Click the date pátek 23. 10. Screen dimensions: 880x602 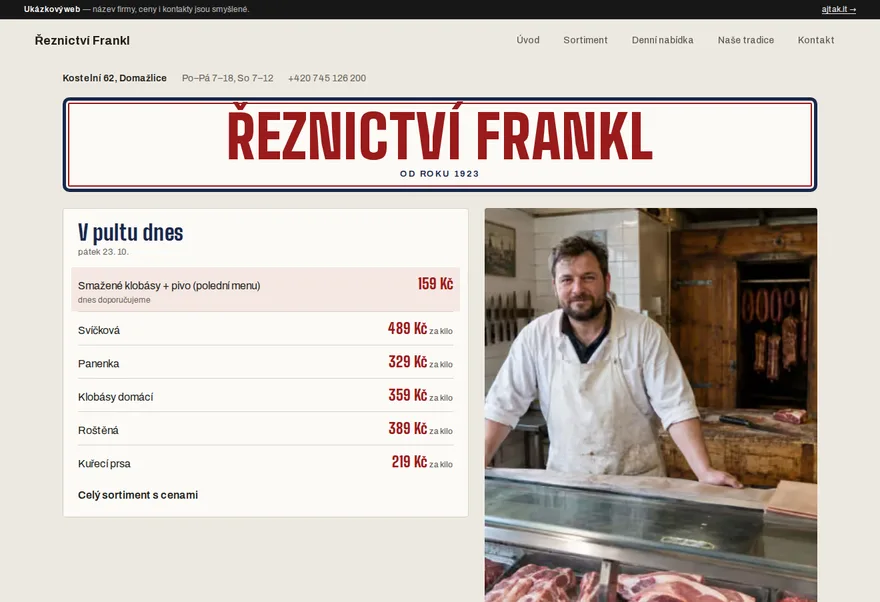pyautogui.click(x=103, y=252)
